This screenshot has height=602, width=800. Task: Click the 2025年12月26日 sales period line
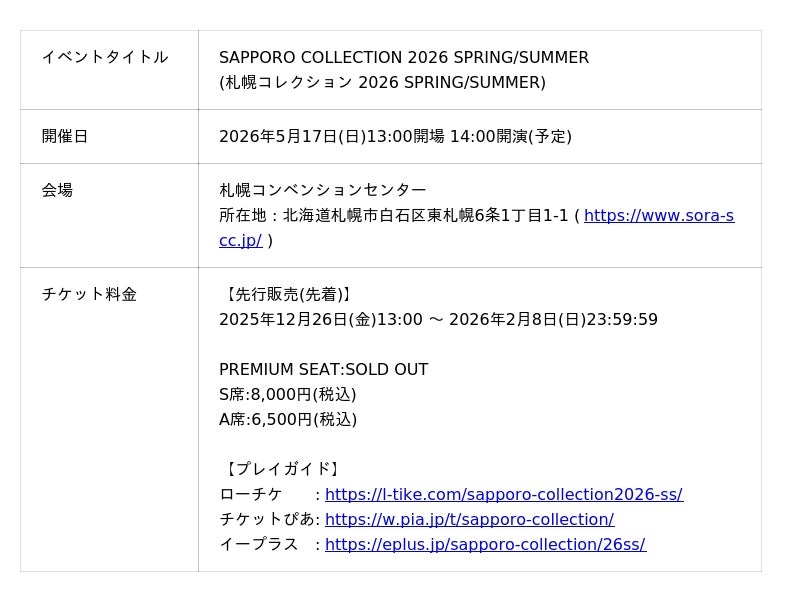[438, 320]
